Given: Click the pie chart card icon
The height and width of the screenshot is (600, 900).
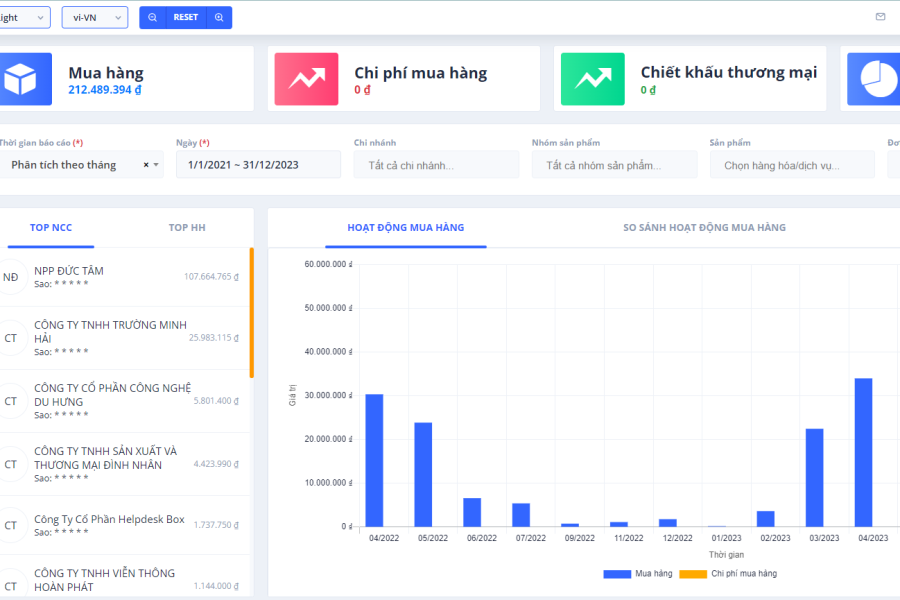Looking at the screenshot, I should [874, 79].
